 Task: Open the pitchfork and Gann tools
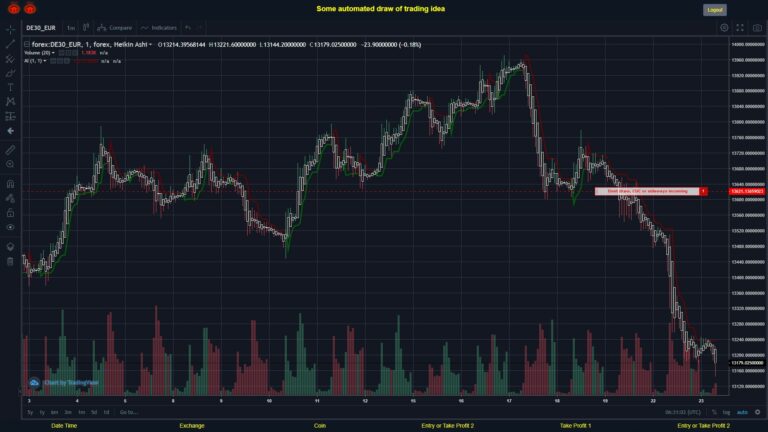tap(10, 59)
